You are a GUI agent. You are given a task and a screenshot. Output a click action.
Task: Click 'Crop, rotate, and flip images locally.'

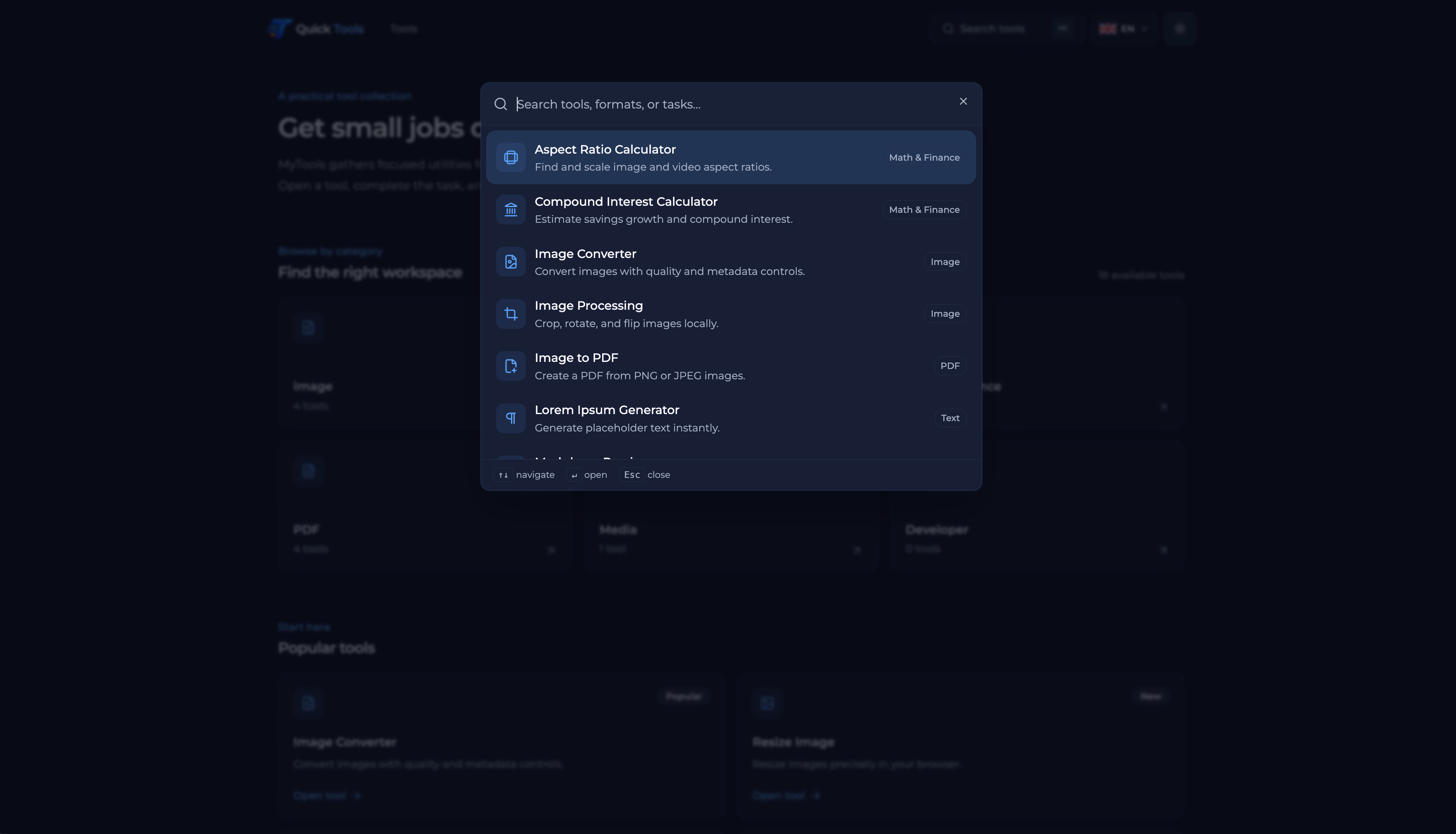click(x=626, y=324)
